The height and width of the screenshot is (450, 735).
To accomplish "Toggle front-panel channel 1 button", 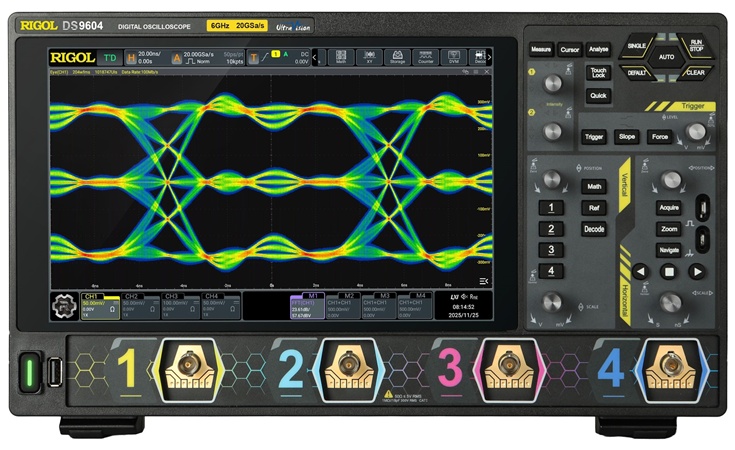I will [x=551, y=208].
